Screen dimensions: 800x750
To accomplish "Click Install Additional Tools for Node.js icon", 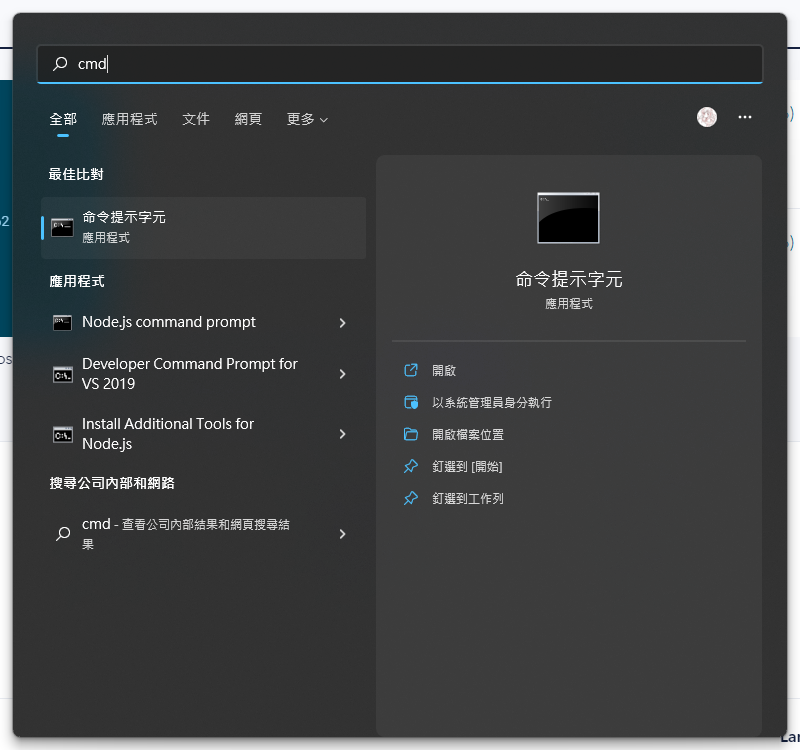I will (62, 434).
